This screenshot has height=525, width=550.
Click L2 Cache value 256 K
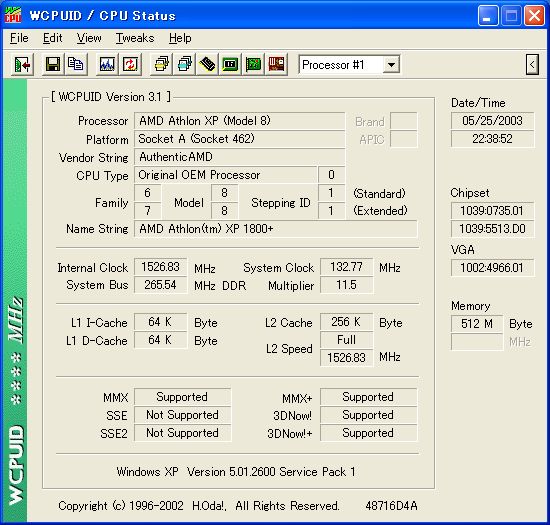coord(347,322)
